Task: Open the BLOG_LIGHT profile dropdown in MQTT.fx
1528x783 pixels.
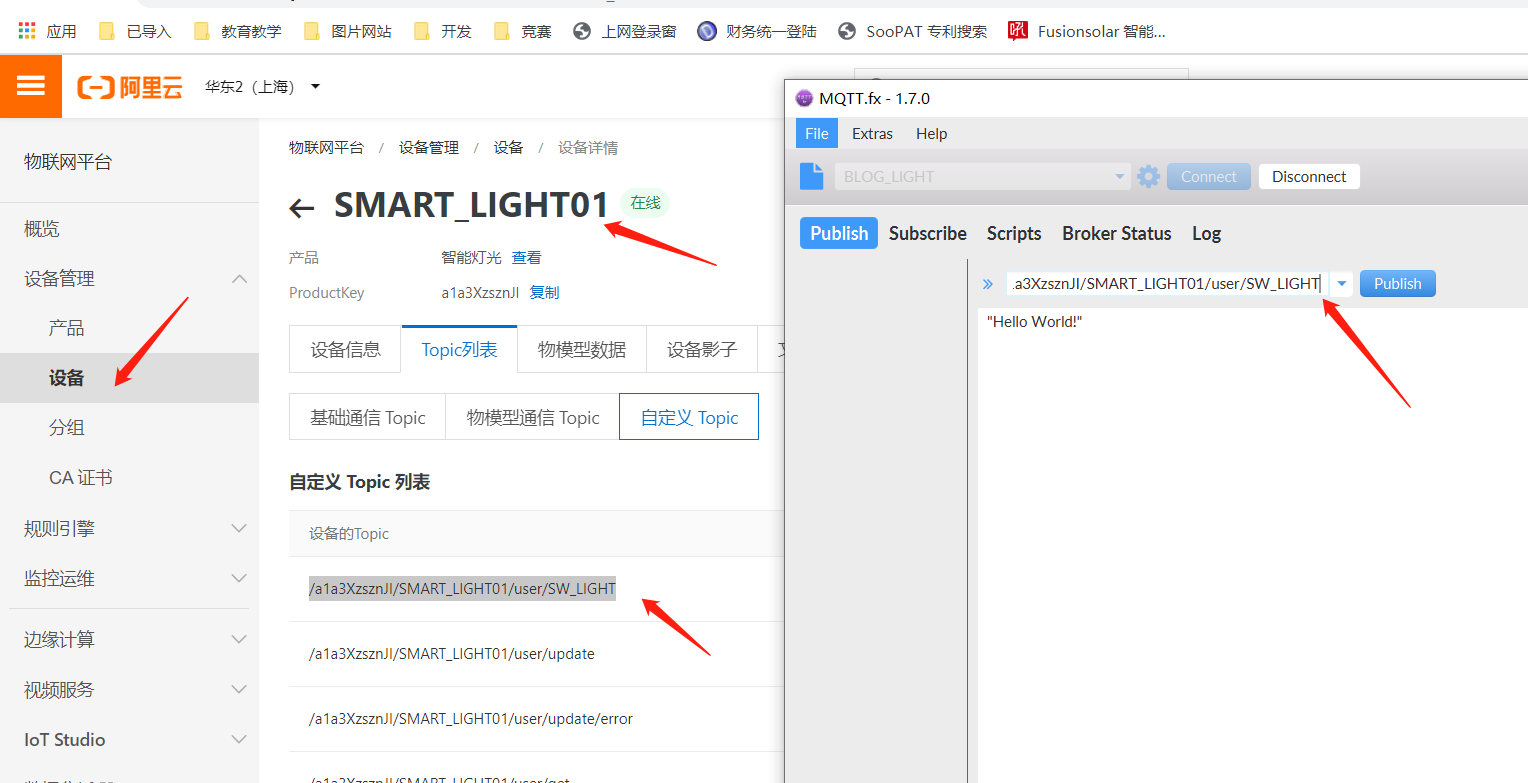Action: (982, 176)
